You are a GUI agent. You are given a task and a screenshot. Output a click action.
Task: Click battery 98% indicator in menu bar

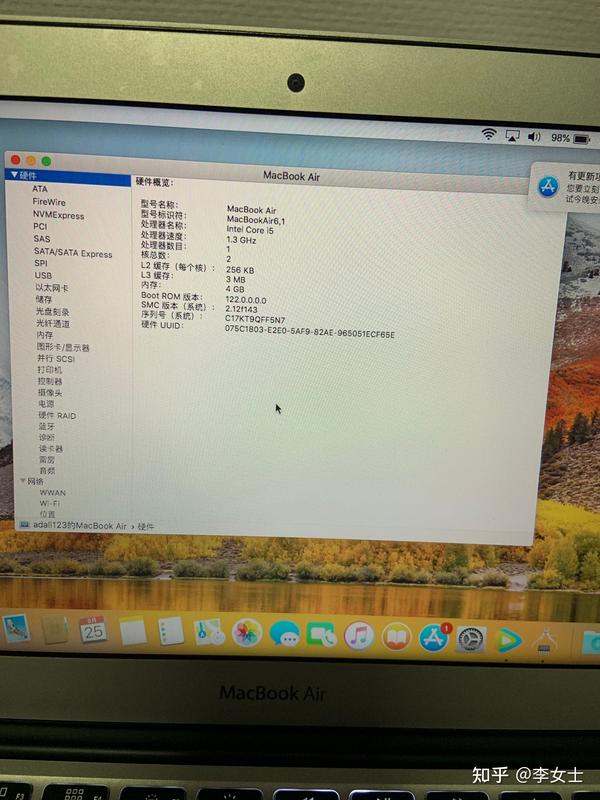coord(570,138)
